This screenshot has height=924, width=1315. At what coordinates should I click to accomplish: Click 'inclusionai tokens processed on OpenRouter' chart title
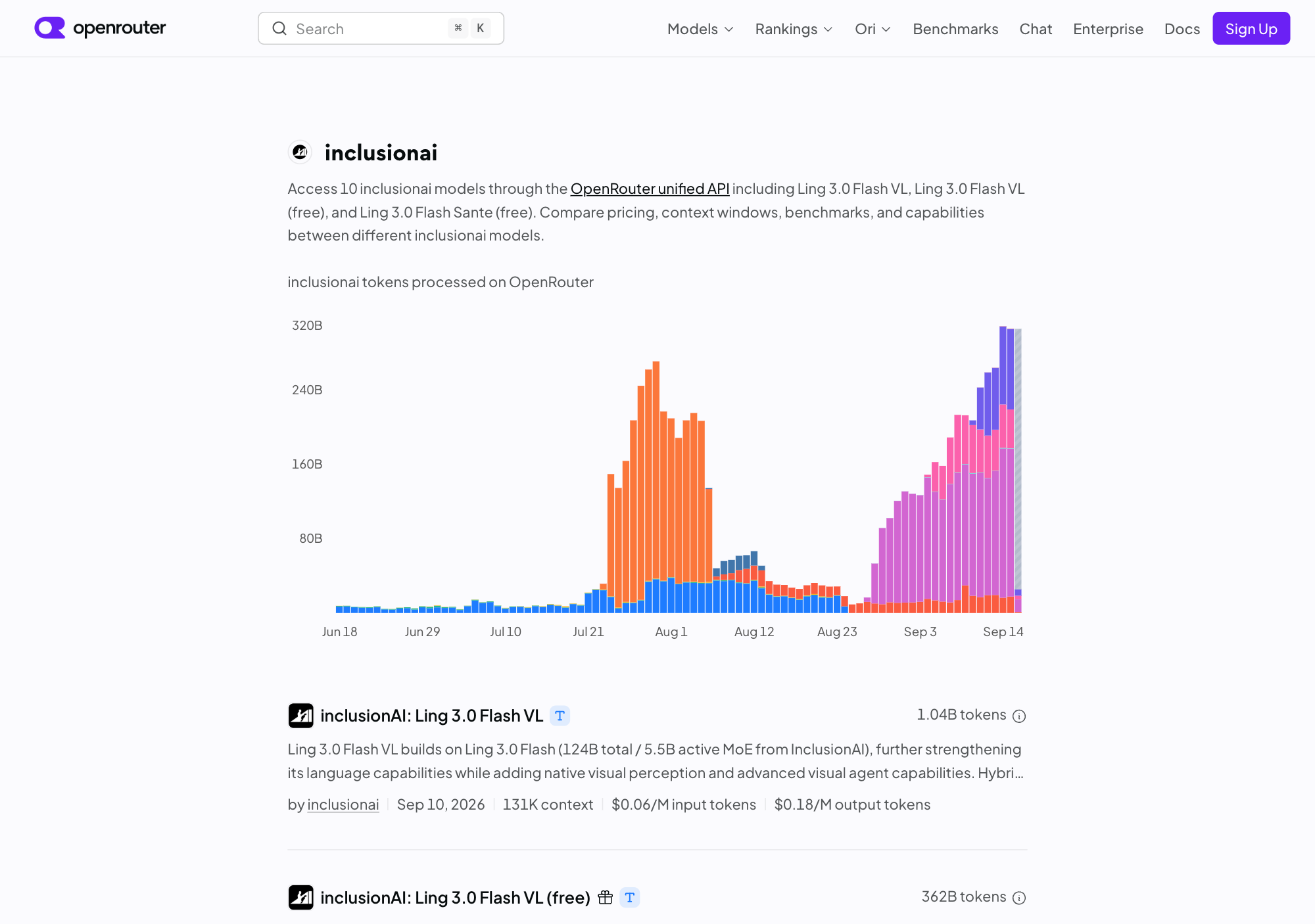point(441,283)
